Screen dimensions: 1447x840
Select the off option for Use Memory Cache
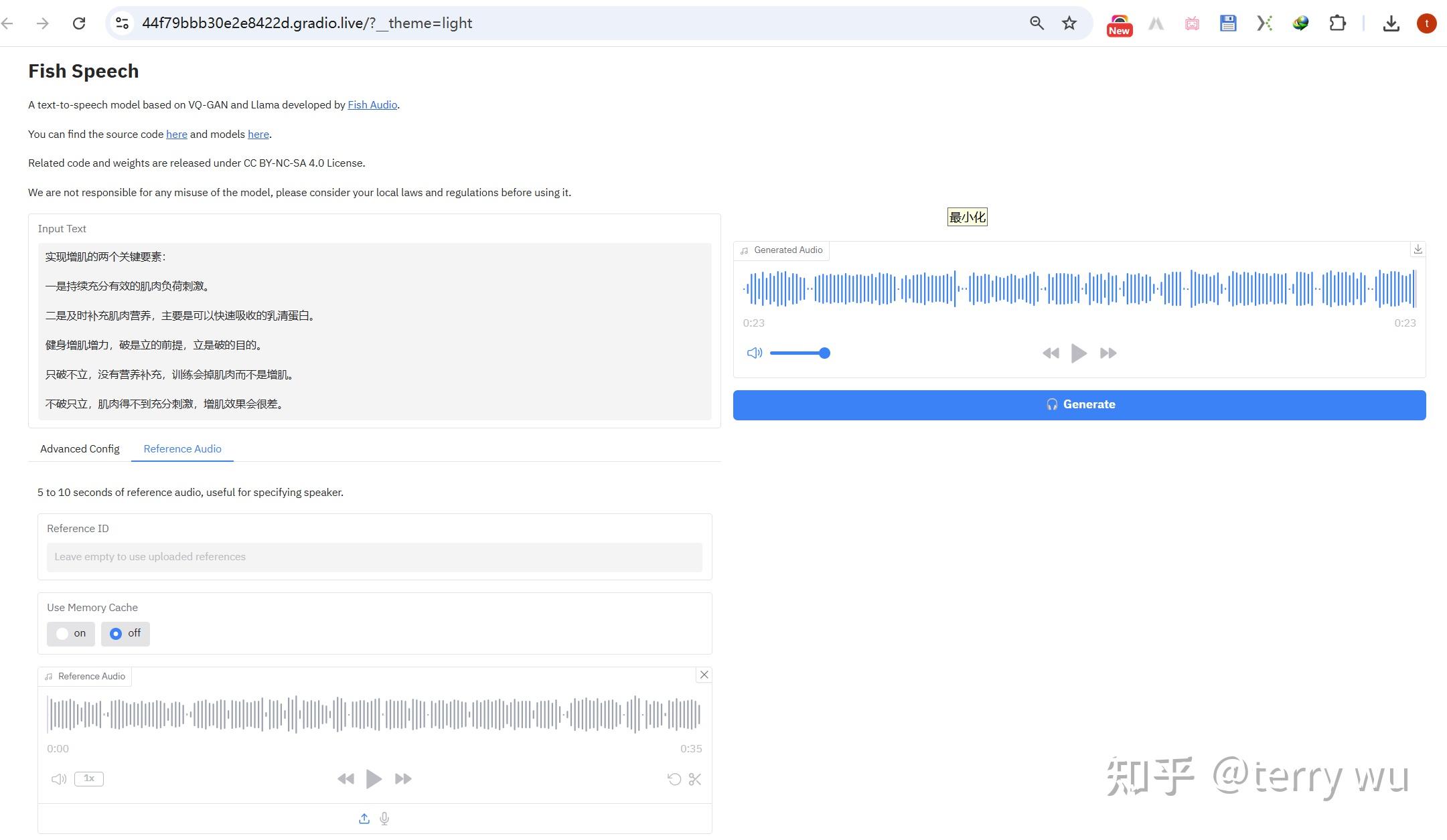click(125, 633)
